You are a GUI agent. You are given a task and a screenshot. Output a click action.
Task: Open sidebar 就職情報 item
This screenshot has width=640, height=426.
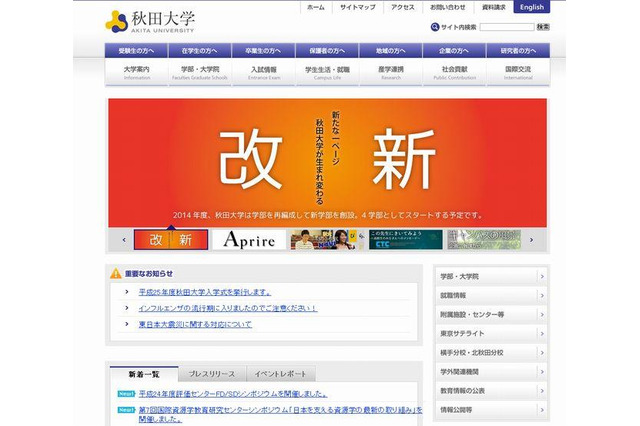pyautogui.click(x=491, y=295)
